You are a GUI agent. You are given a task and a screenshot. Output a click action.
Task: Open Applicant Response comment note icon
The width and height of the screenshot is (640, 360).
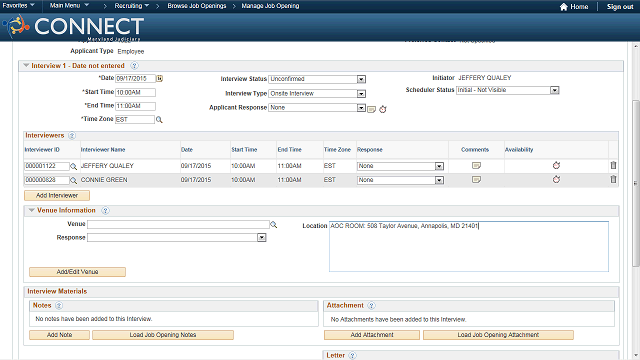click(x=371, y=109)
